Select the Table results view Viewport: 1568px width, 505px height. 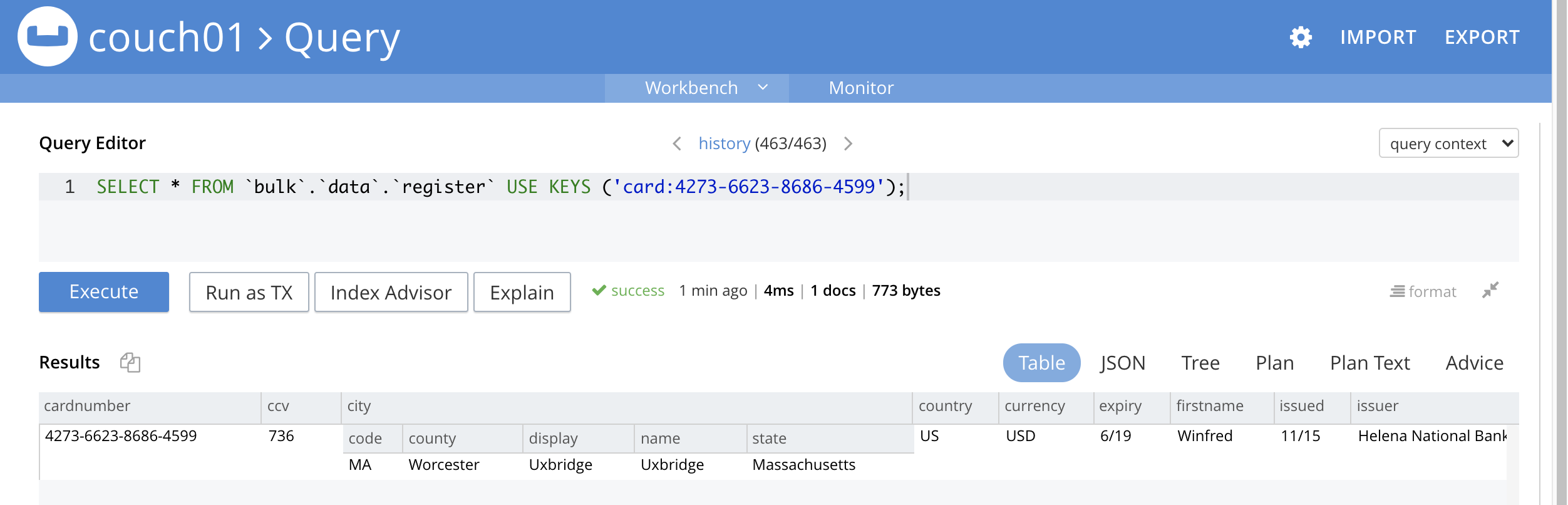[1041, 363]
